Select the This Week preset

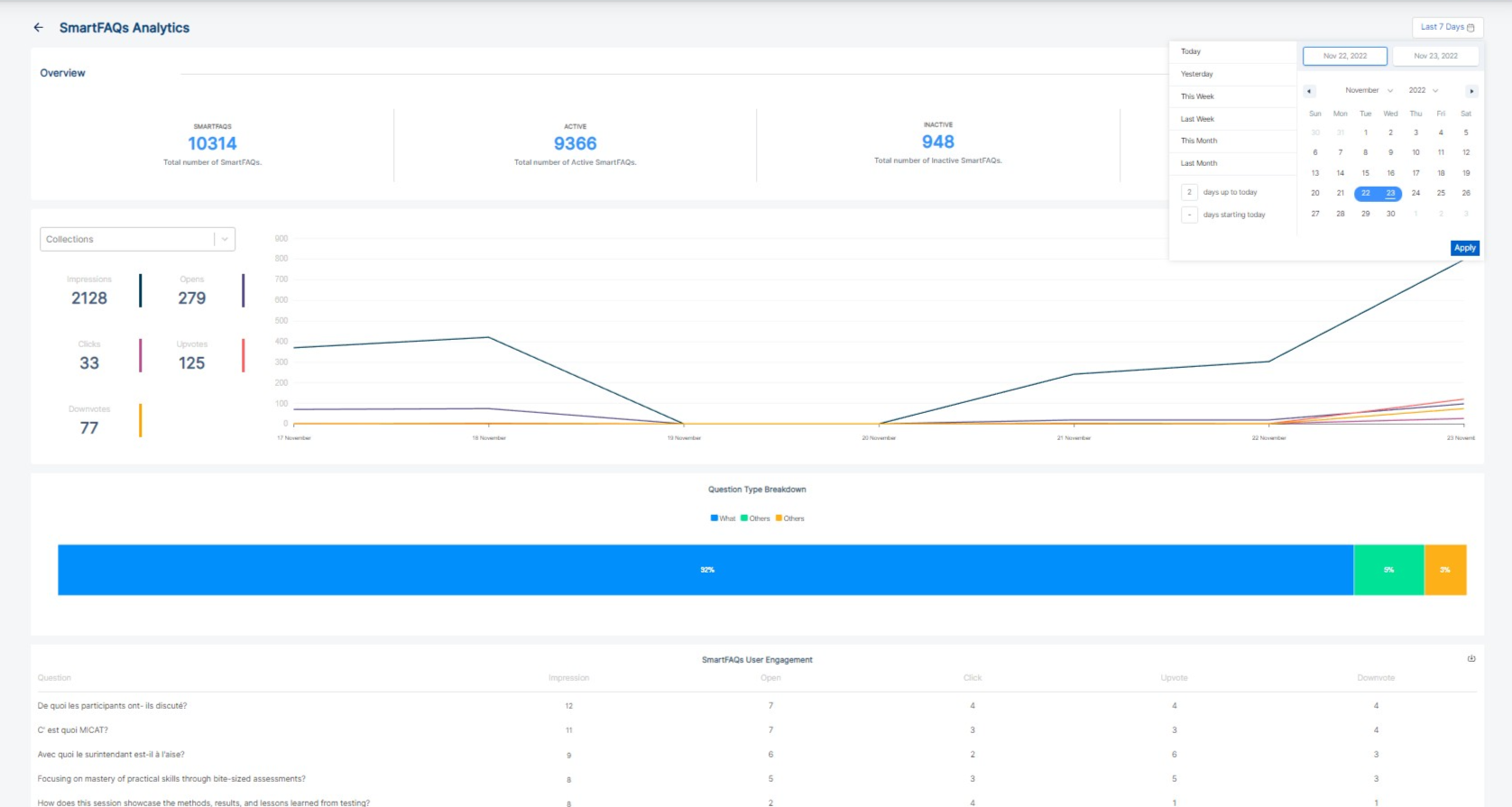tap(1232, 96)
